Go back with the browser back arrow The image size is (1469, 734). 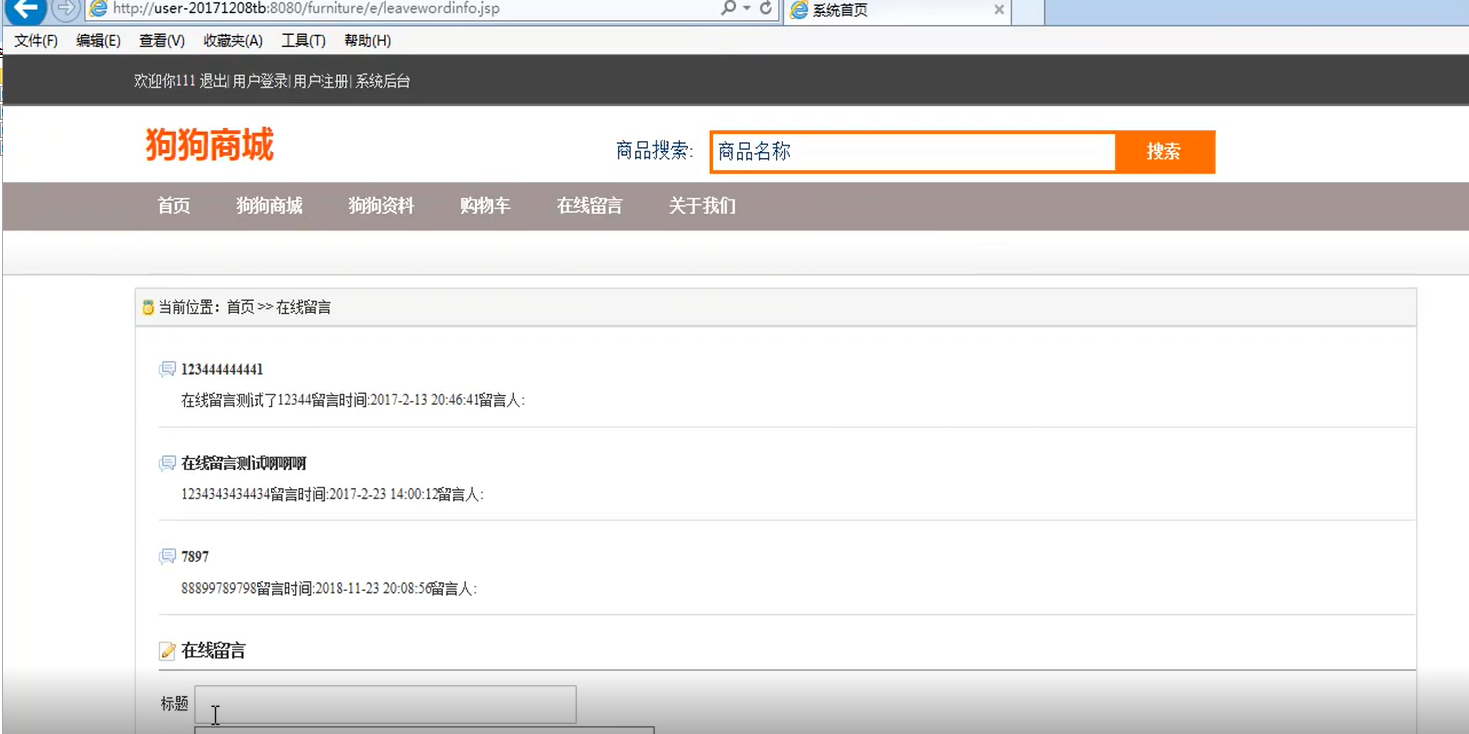point(26,10)
